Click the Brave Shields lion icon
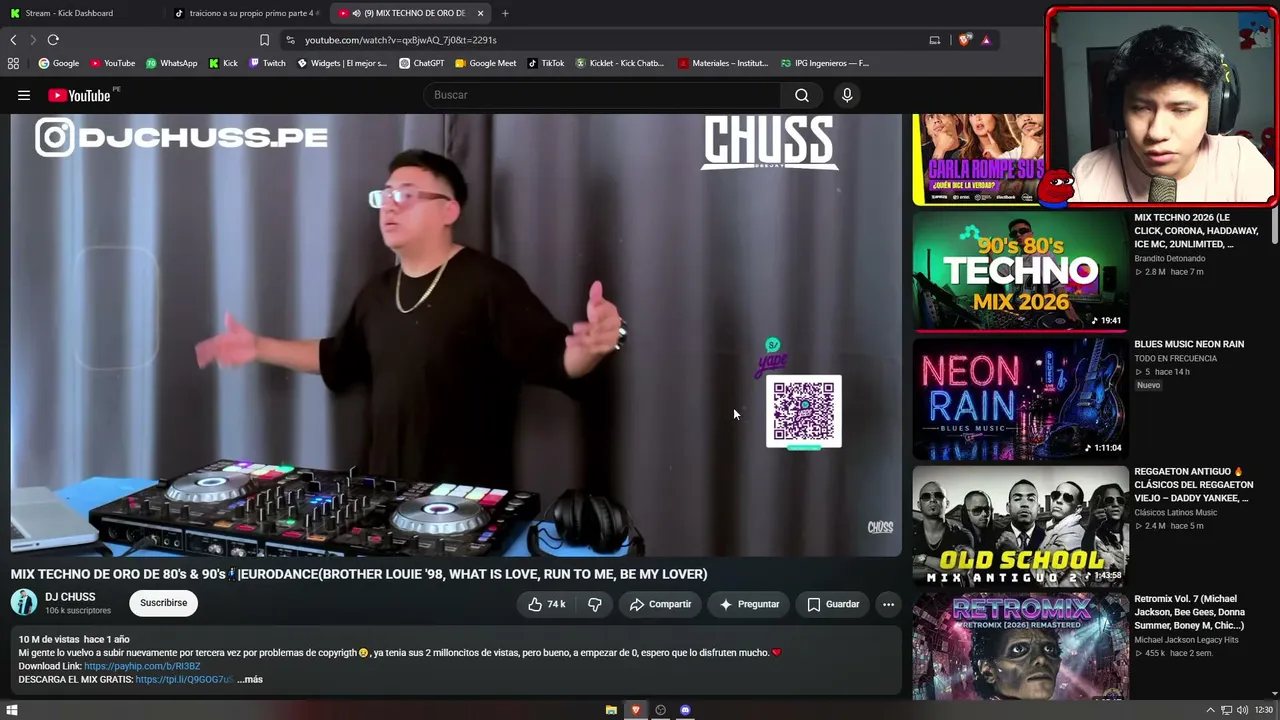1280x720 pixels. (964, 40)
